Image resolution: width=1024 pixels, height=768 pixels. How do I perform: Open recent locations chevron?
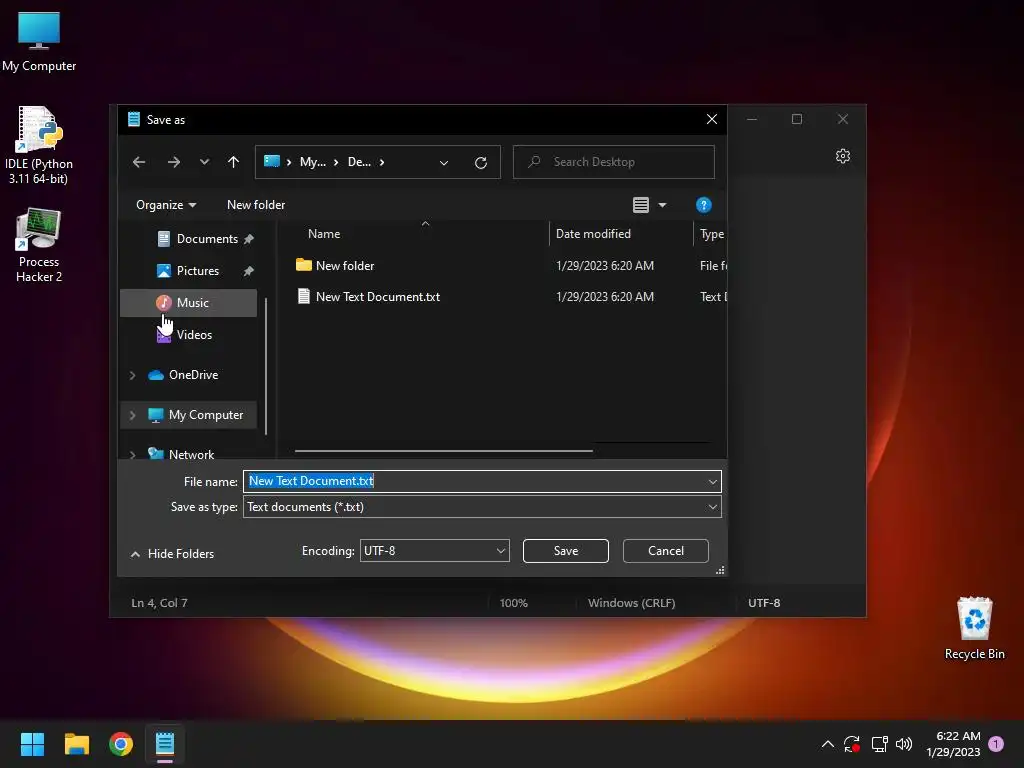pyautogui.click(x=204, y=162)
